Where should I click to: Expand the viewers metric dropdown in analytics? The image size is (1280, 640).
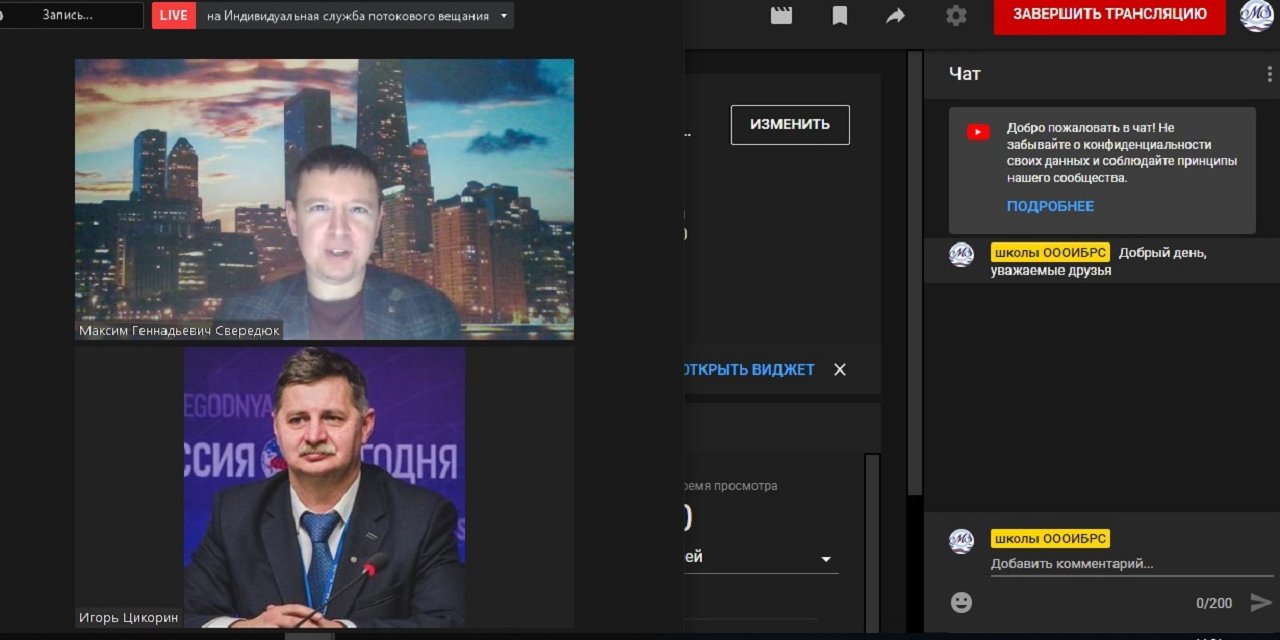(824, 559)
